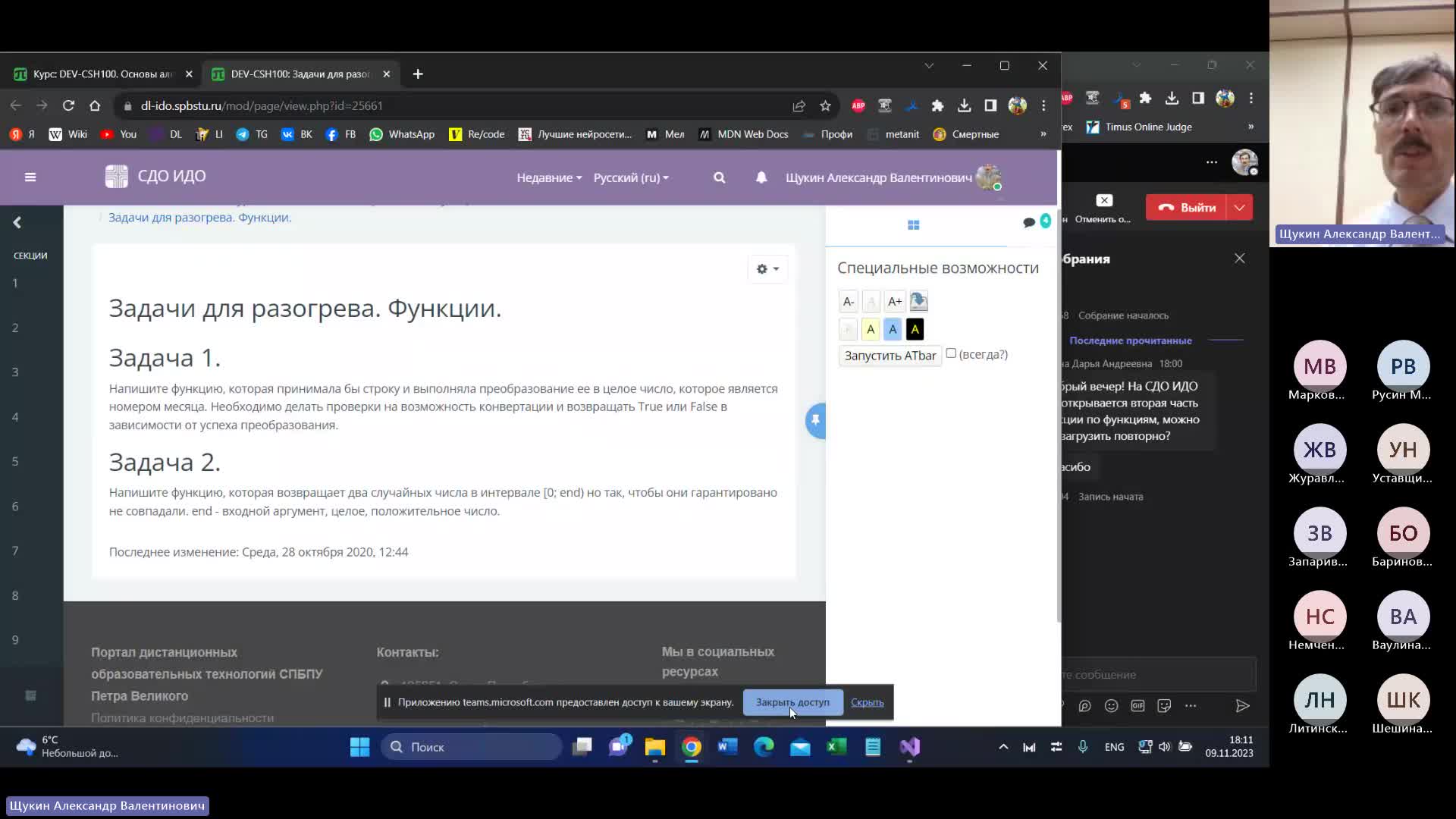Toggle Chrome side panel icon

click(990, 106)
